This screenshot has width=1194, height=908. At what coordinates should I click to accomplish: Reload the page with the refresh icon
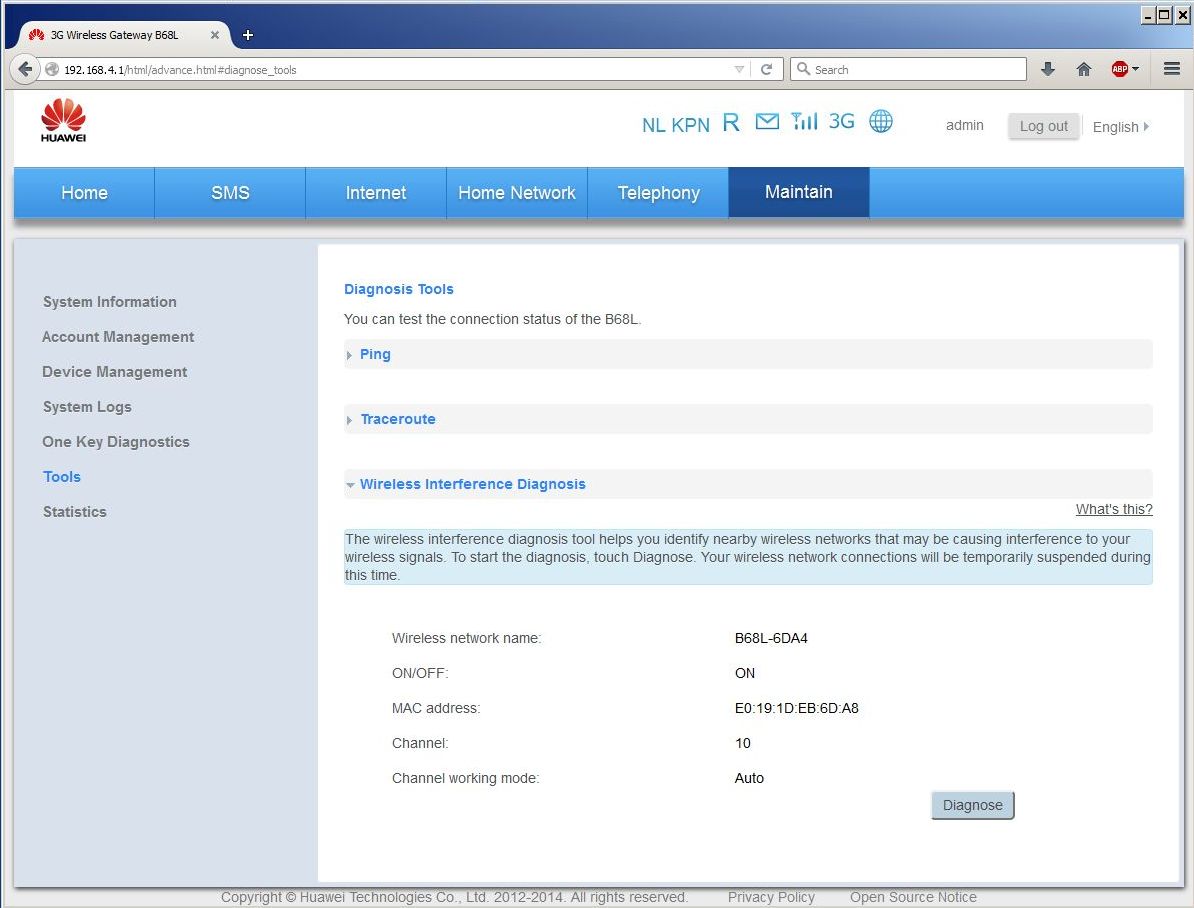(767, 69)
